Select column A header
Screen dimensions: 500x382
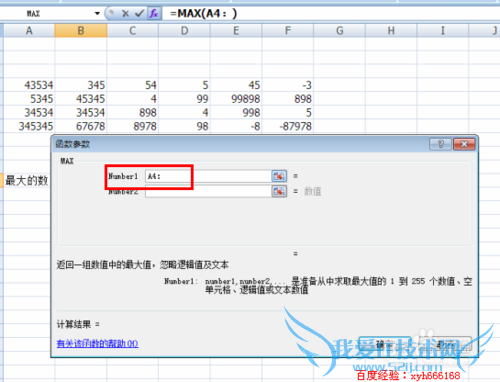pyautogui.click(x=29, y=31)
